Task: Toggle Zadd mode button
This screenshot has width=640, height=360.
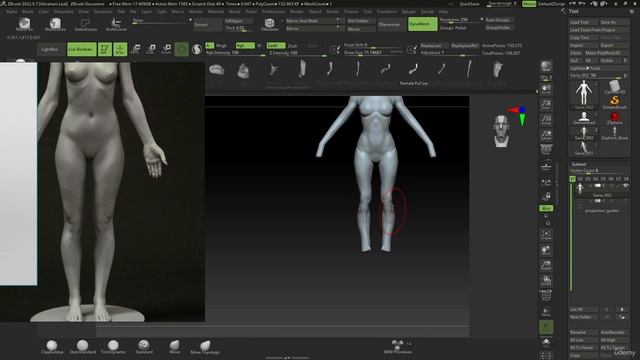Action: click(276, 45)
